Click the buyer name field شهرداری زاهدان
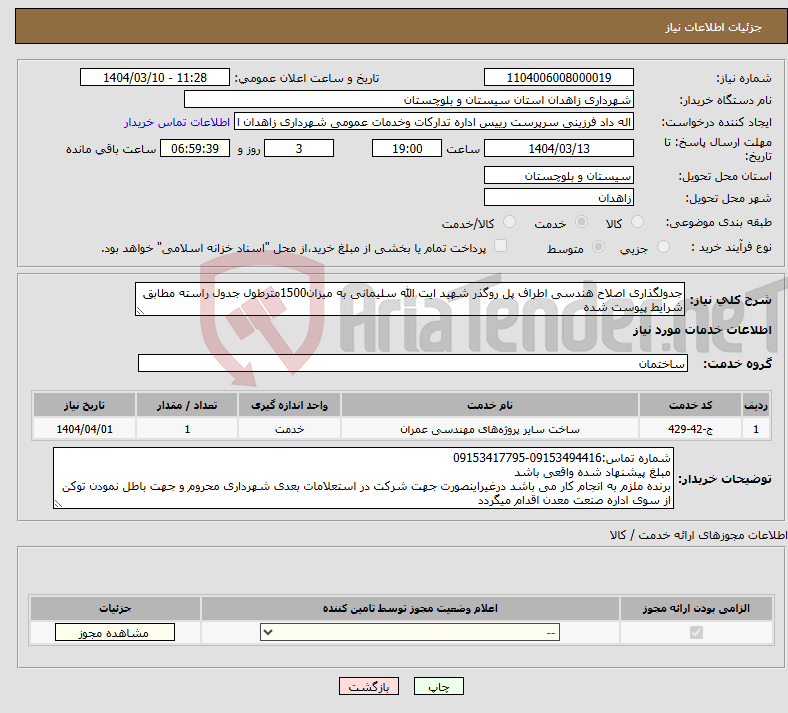 [x=409, y=99]
